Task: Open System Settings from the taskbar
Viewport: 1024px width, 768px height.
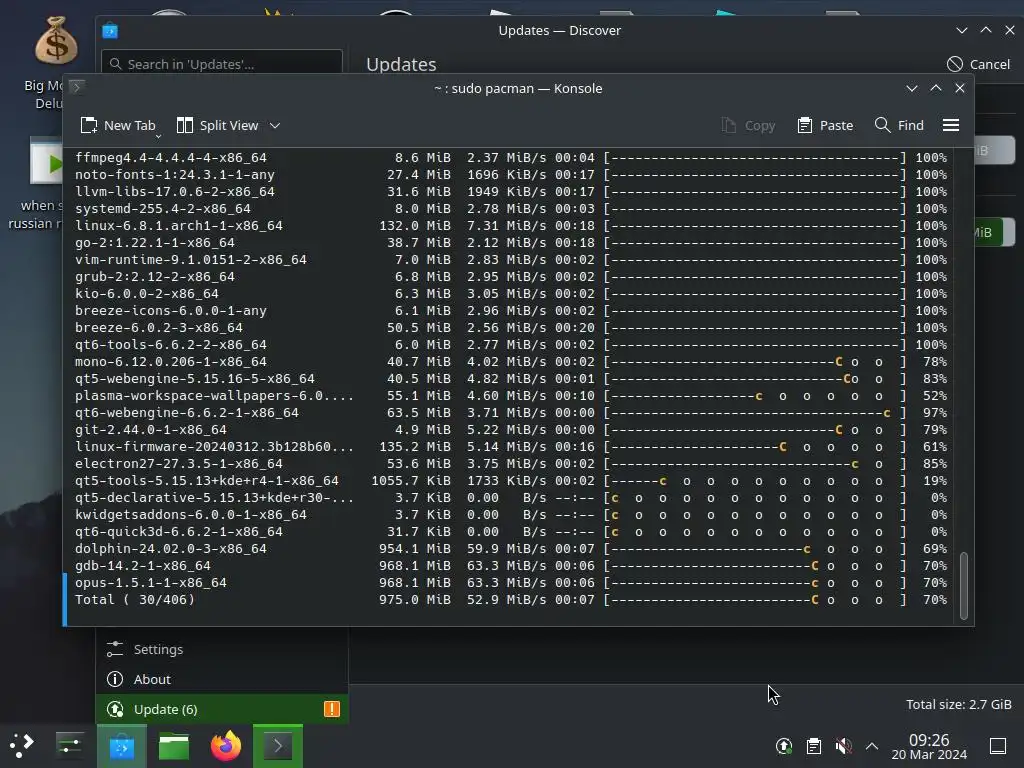Action: pyautogui.click(x=69, y=745)
